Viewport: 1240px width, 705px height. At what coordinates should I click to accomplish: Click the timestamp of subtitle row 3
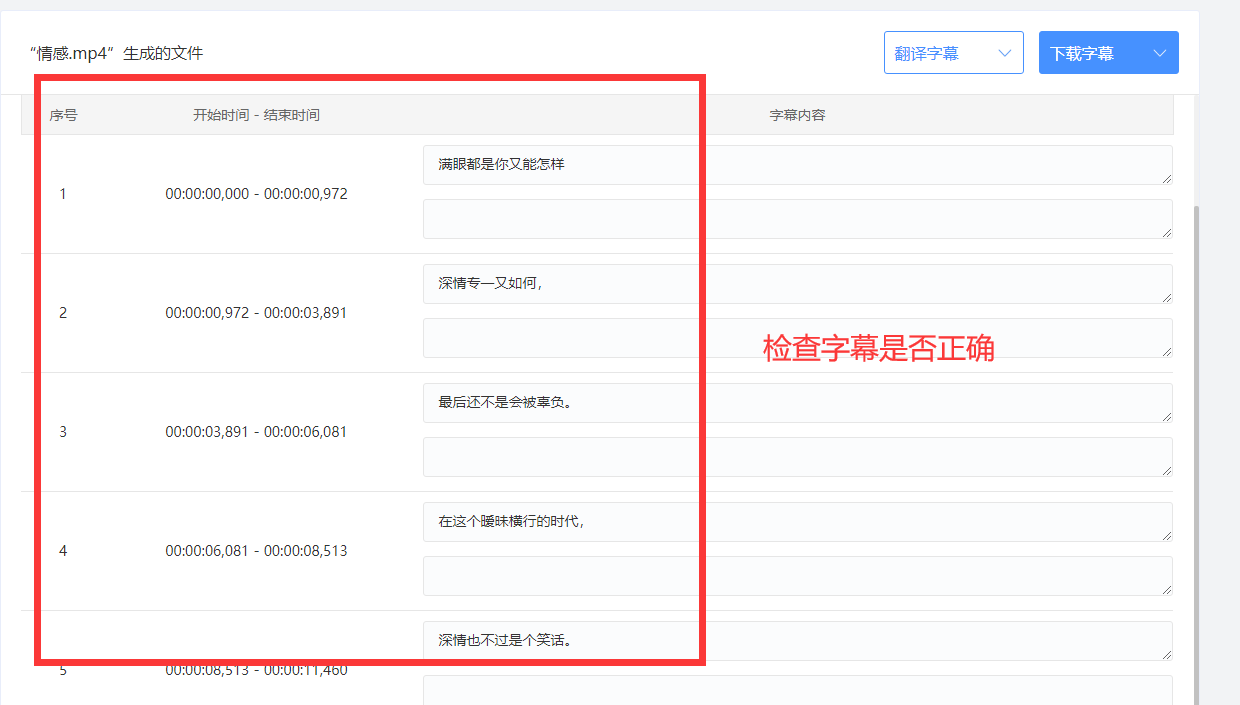(255, 431)
